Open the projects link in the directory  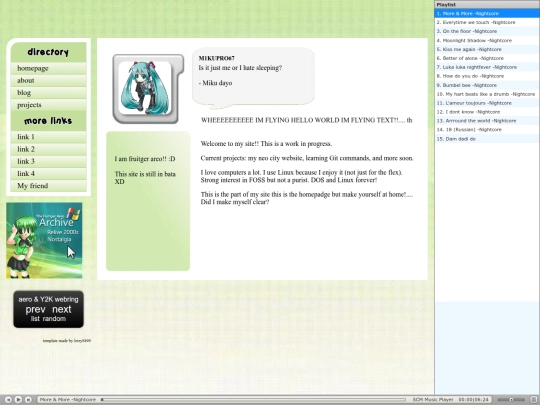tap(49, 105)
